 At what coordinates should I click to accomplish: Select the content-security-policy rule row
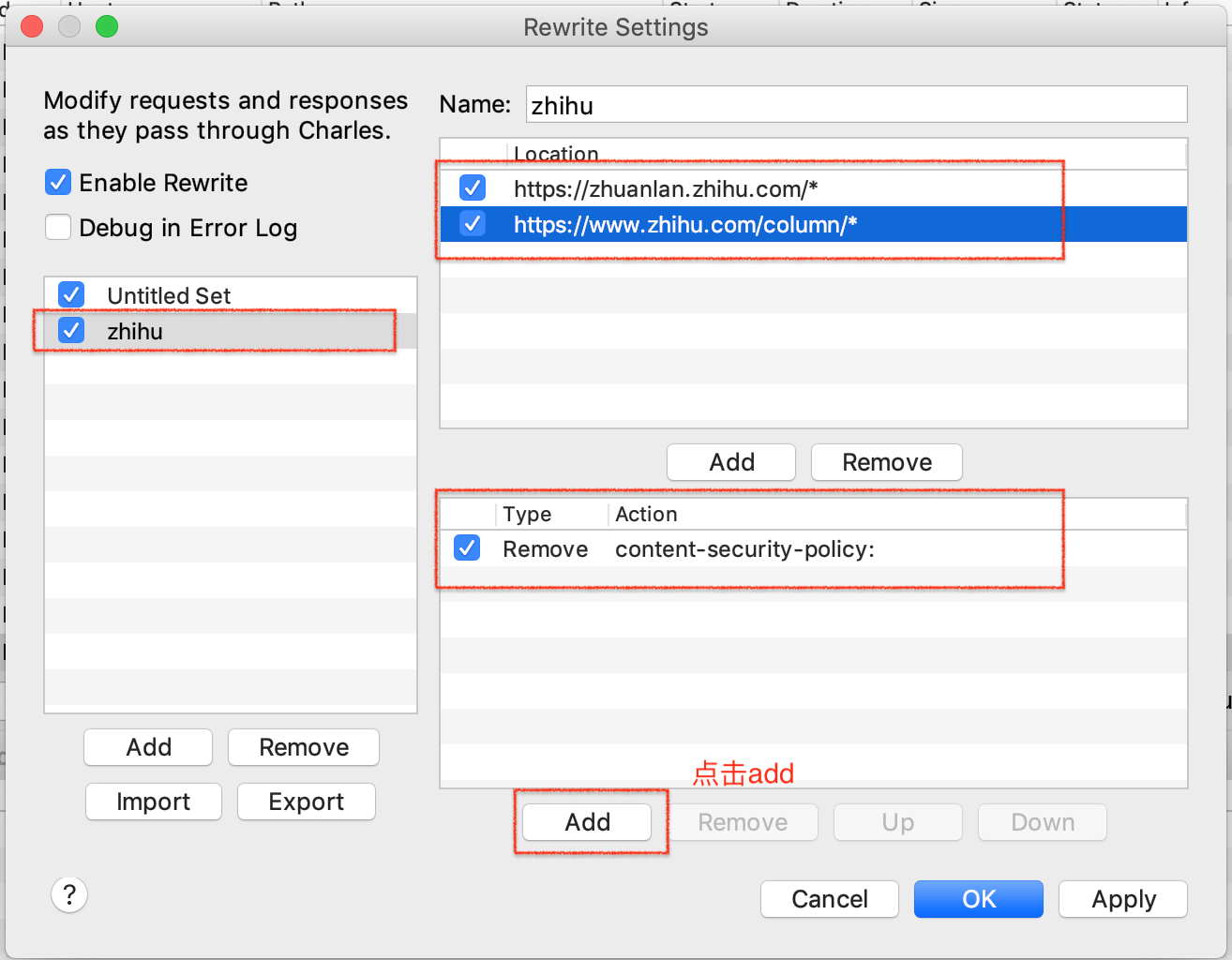744,549
